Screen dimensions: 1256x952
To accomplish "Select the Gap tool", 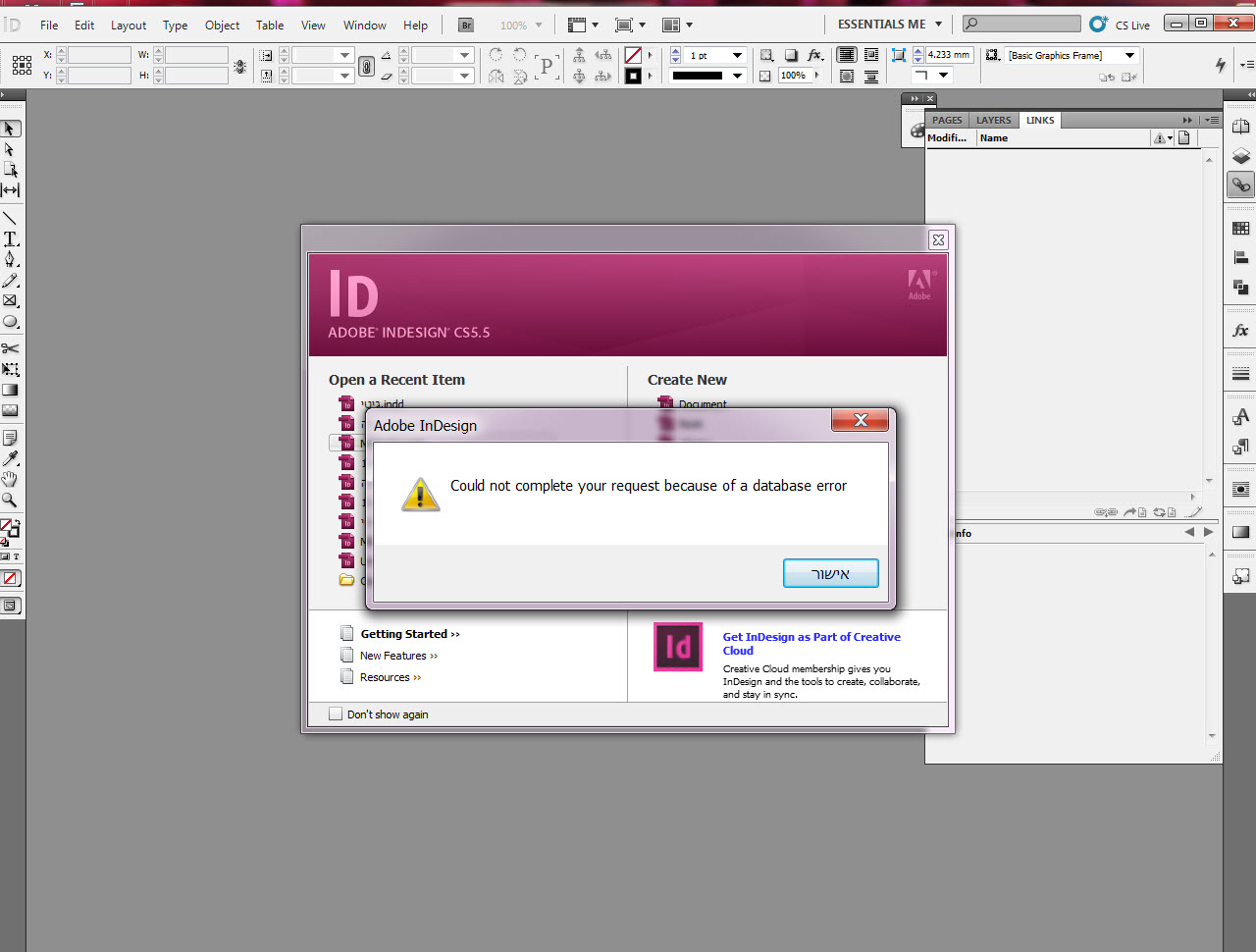I will point(10,190).
